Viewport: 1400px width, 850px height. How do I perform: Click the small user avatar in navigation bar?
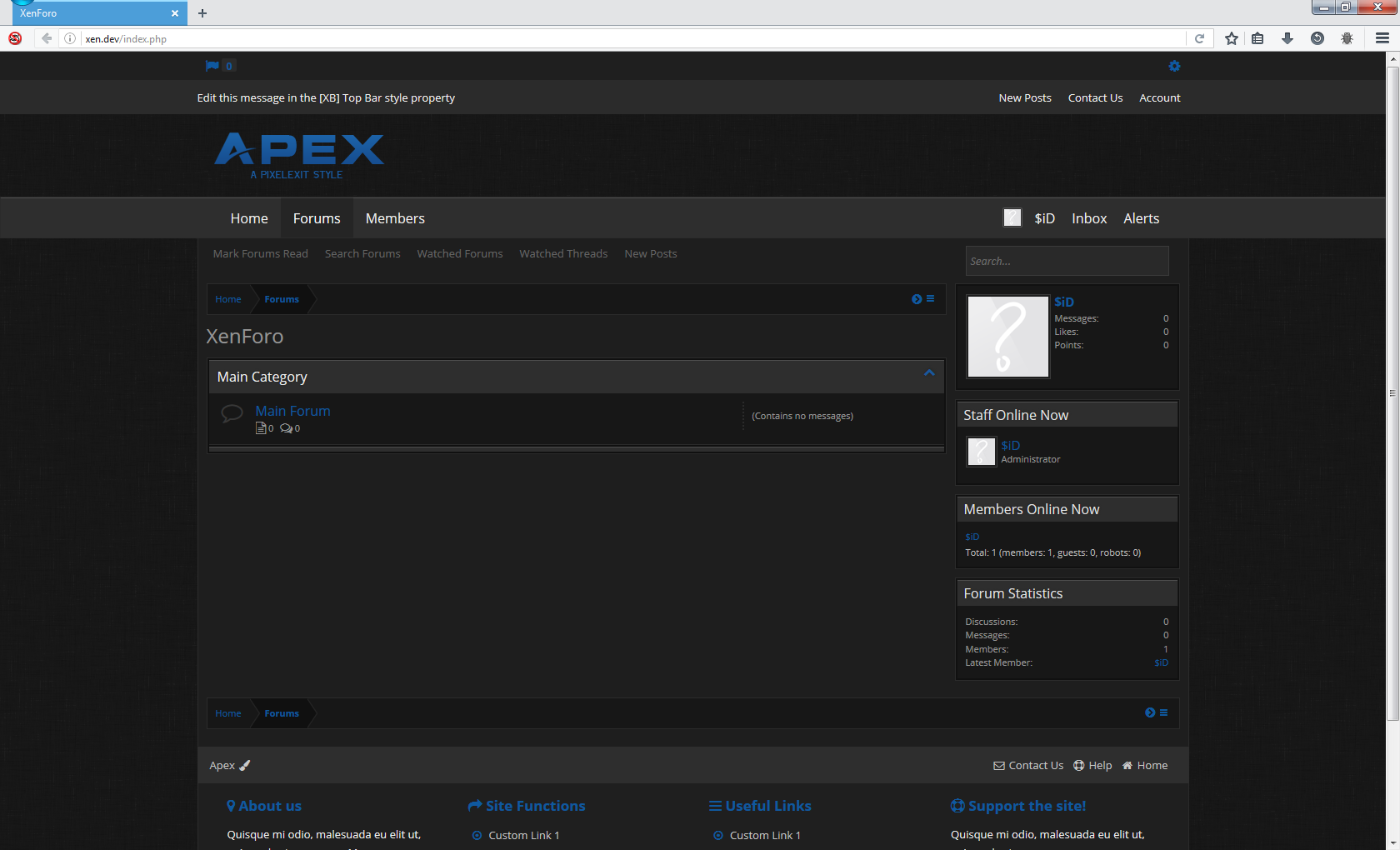[1012, 217]
